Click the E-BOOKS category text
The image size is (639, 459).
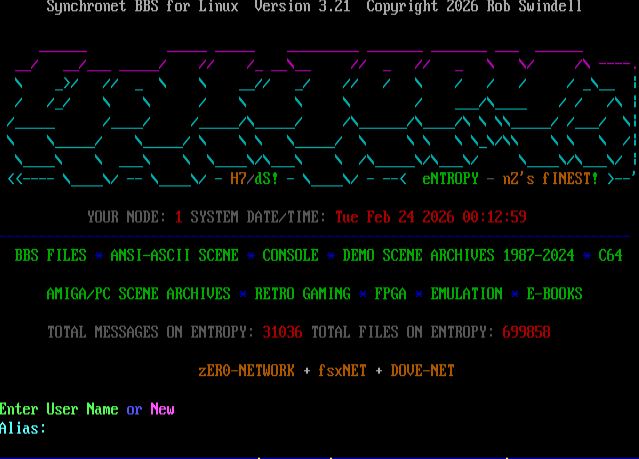click(554, 294)
